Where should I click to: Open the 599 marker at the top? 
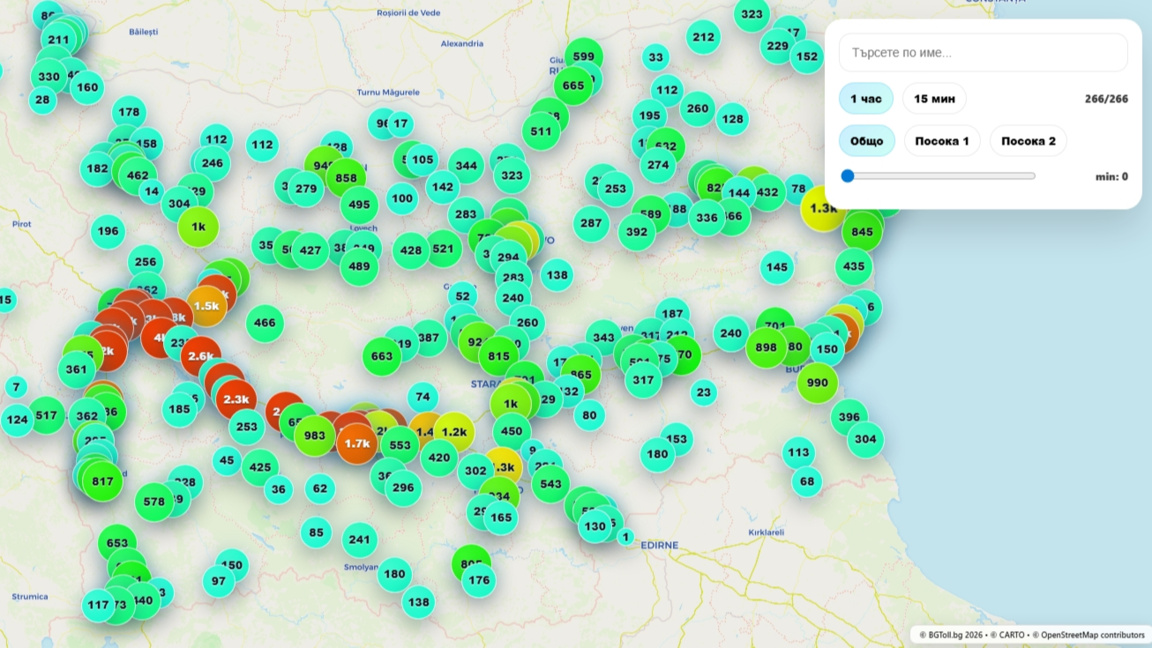coord(583,57)
